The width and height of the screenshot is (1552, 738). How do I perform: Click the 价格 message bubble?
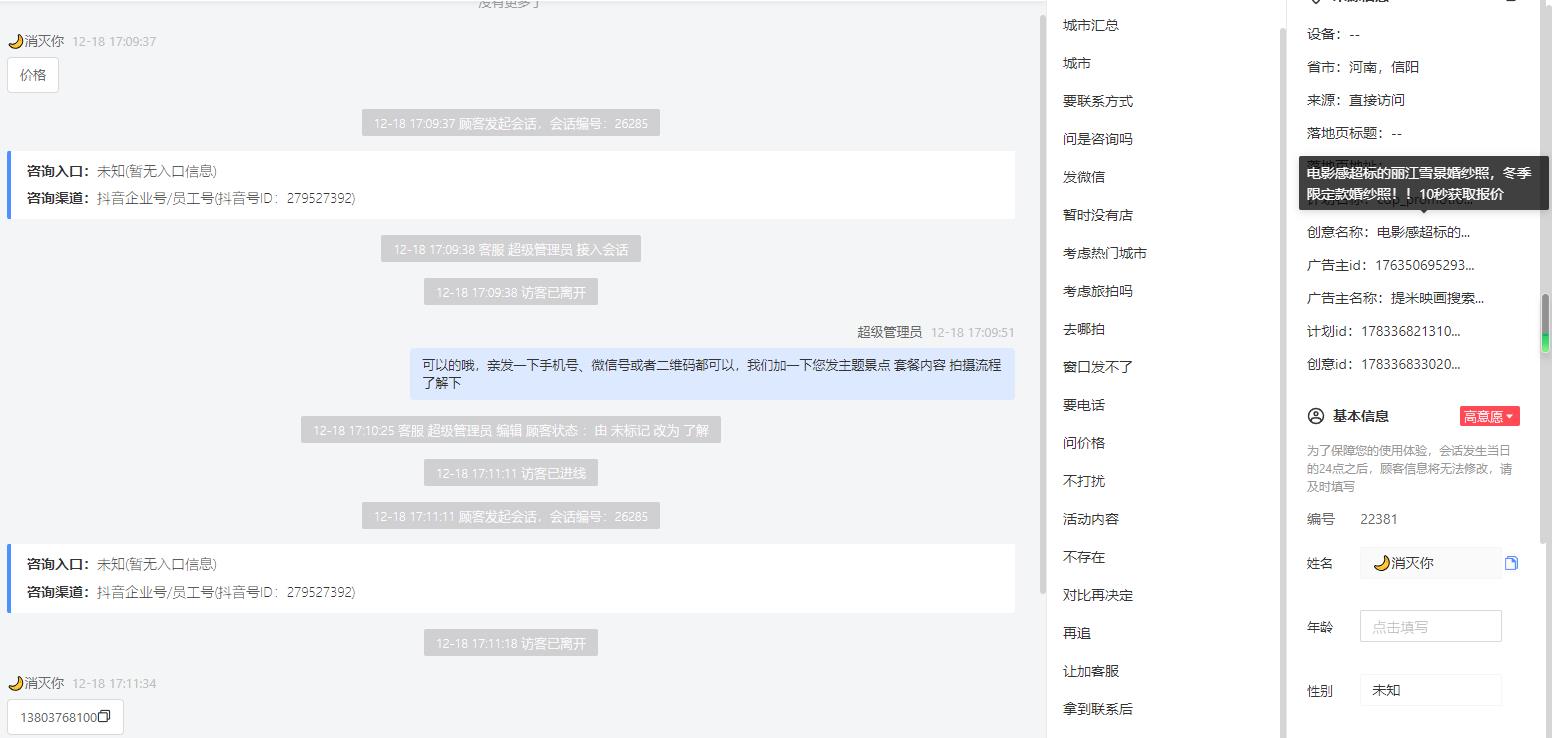coord(33,75)
